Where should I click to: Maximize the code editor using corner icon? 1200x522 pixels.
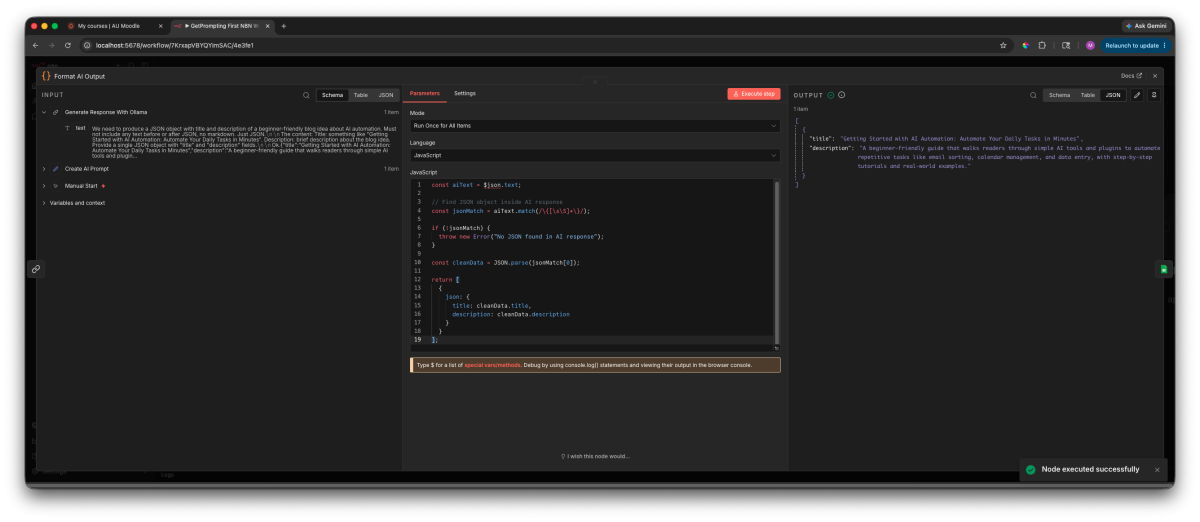776,347
